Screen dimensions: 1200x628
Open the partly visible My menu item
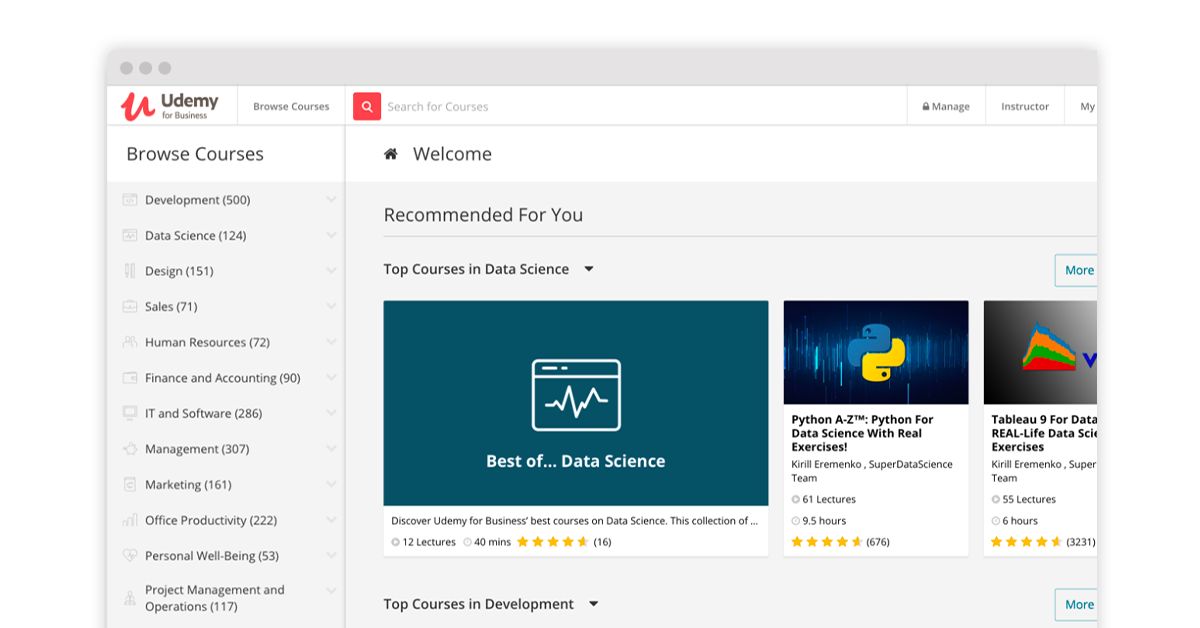(1087, 106)
